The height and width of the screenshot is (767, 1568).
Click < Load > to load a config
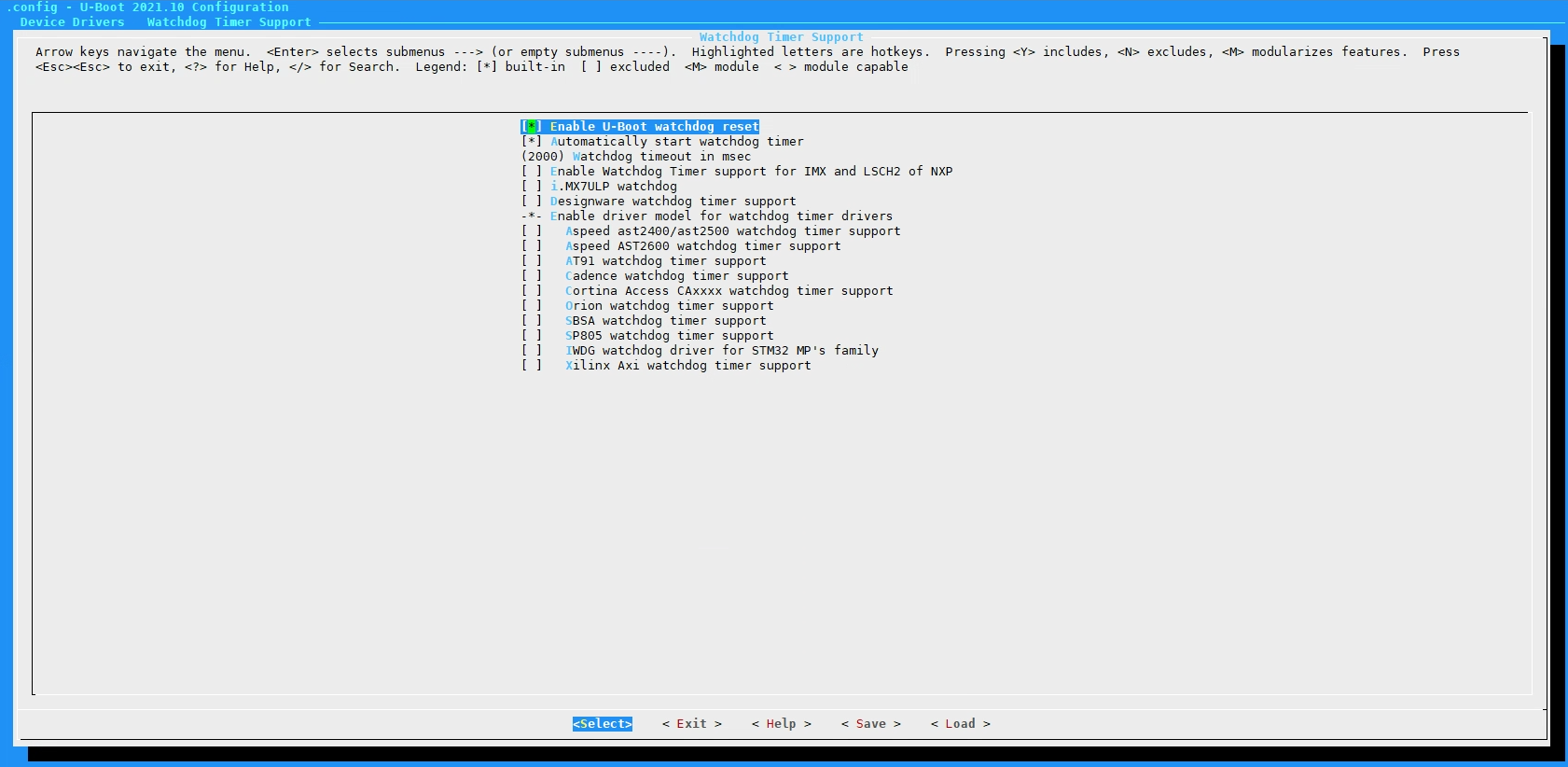click(961, 724)
